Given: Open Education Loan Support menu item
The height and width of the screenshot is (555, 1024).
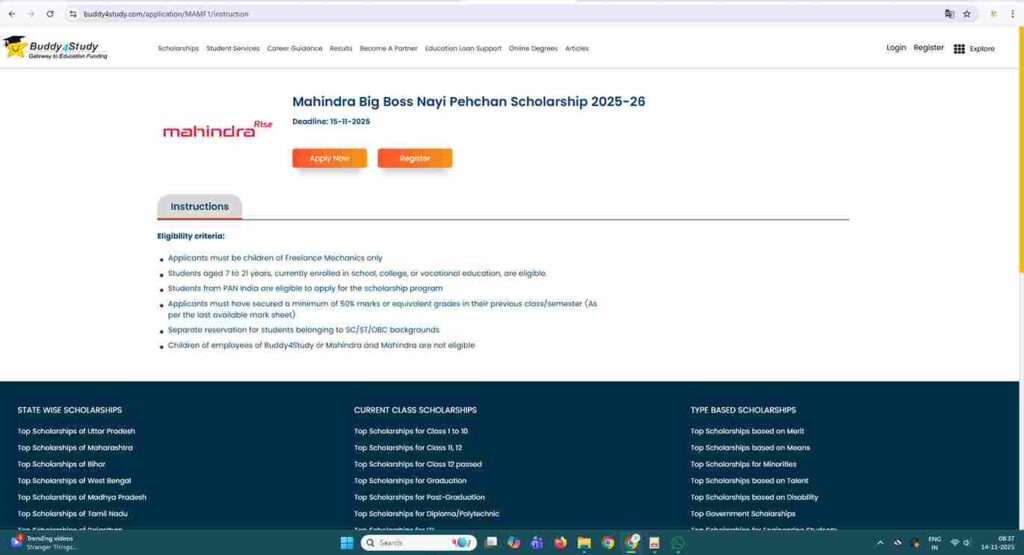Looking at the screenshot, I should tap(463, 48).
